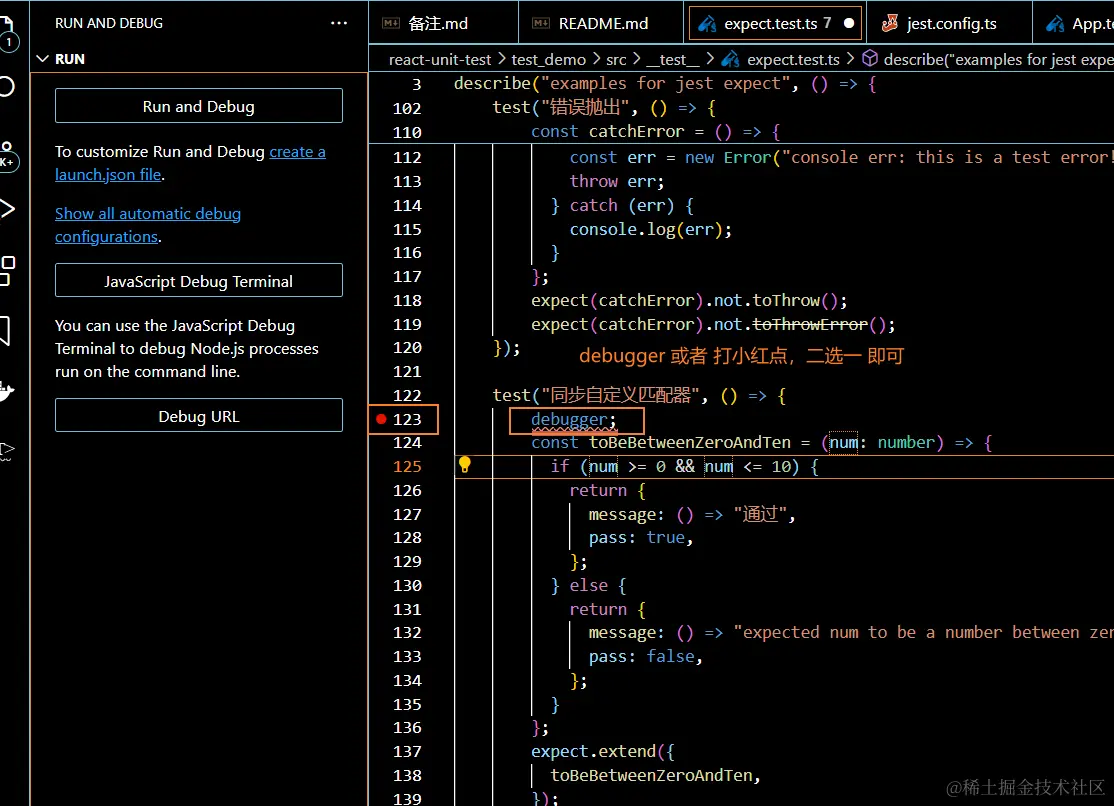This screenshot has width=1114, height=806.
Task: Open react-unit-test breadcrumb dropdown
Action: click(440, 60)
